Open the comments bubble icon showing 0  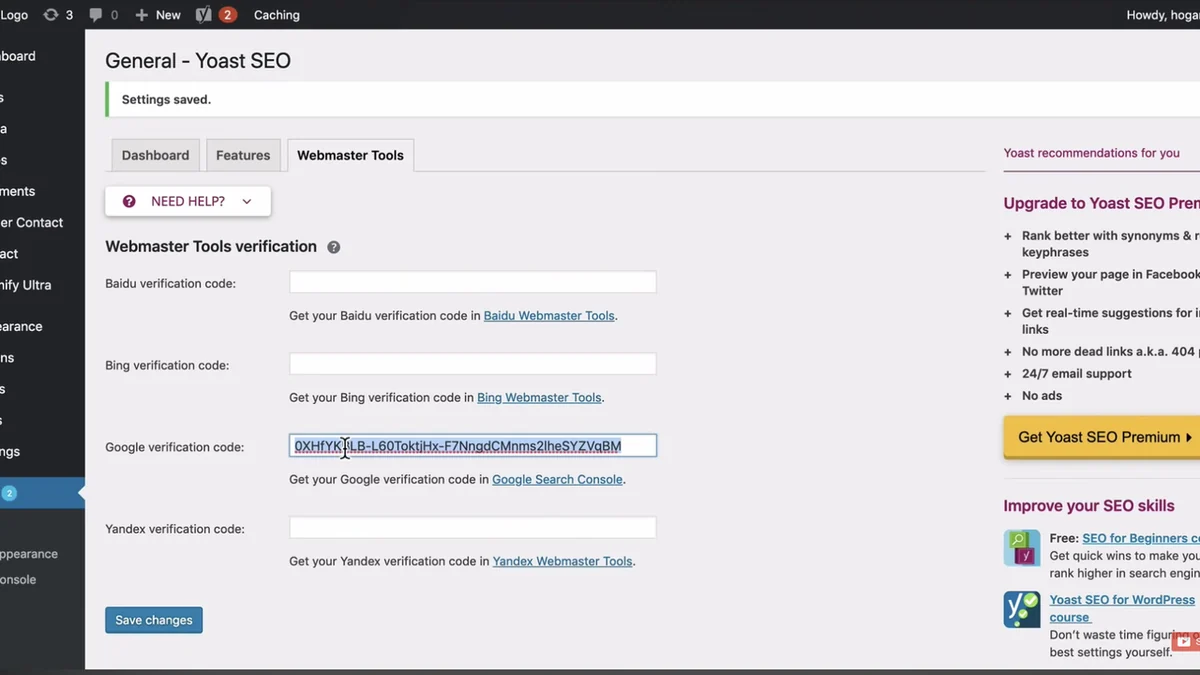pos(103,15)
